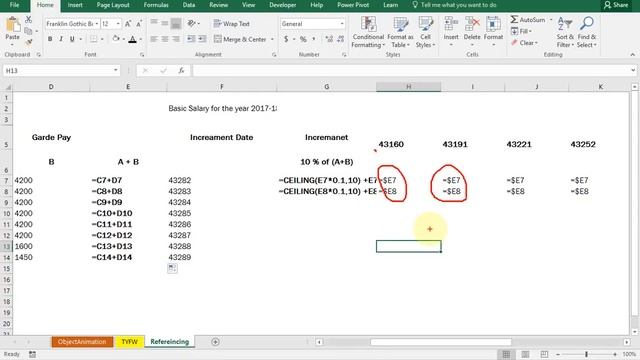Open the Name Box dropdown arrow
Screen dimensions: 640x360
(x=116, y=71)
